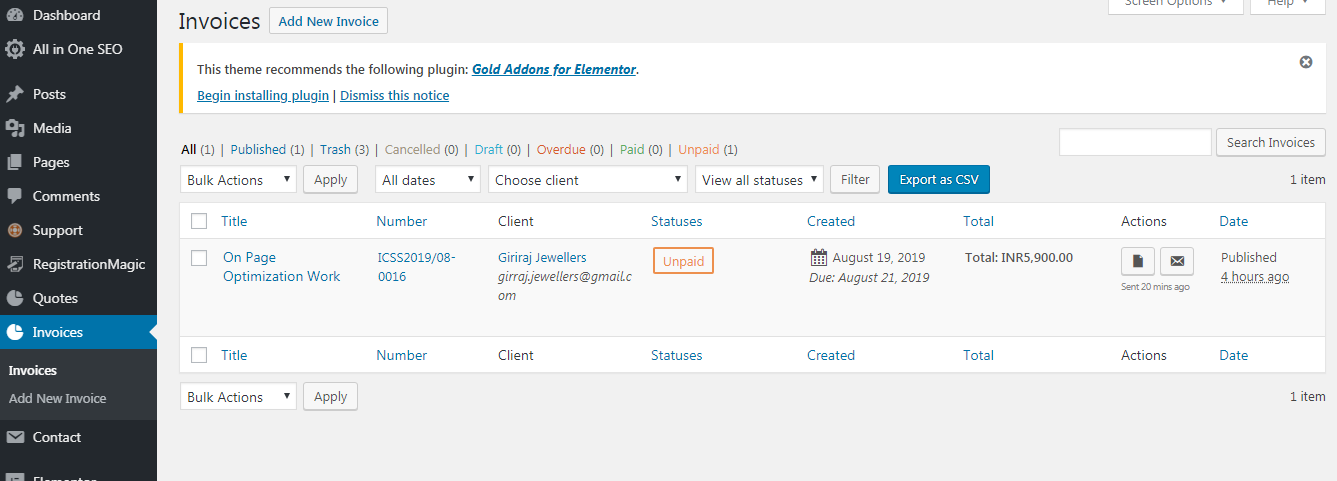Toggle the select-all checkbox in table footer
Image resolution: width=1337 pixels, height=481 pixels.
[x=199, y=355]
